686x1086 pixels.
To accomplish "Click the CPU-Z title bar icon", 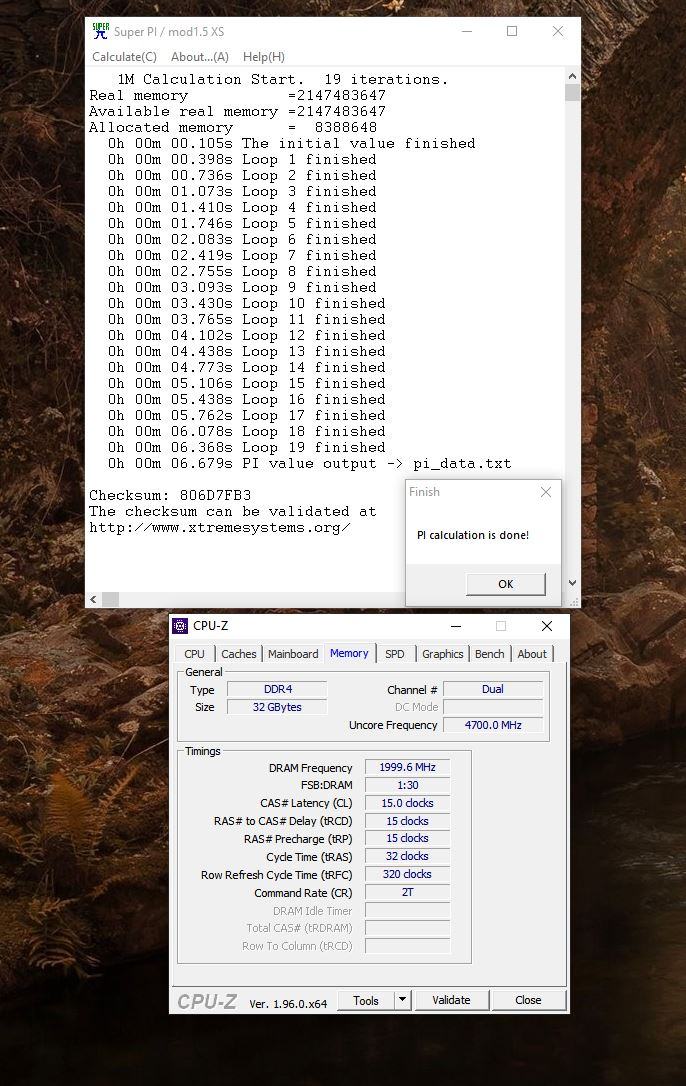I will point(180,626).
